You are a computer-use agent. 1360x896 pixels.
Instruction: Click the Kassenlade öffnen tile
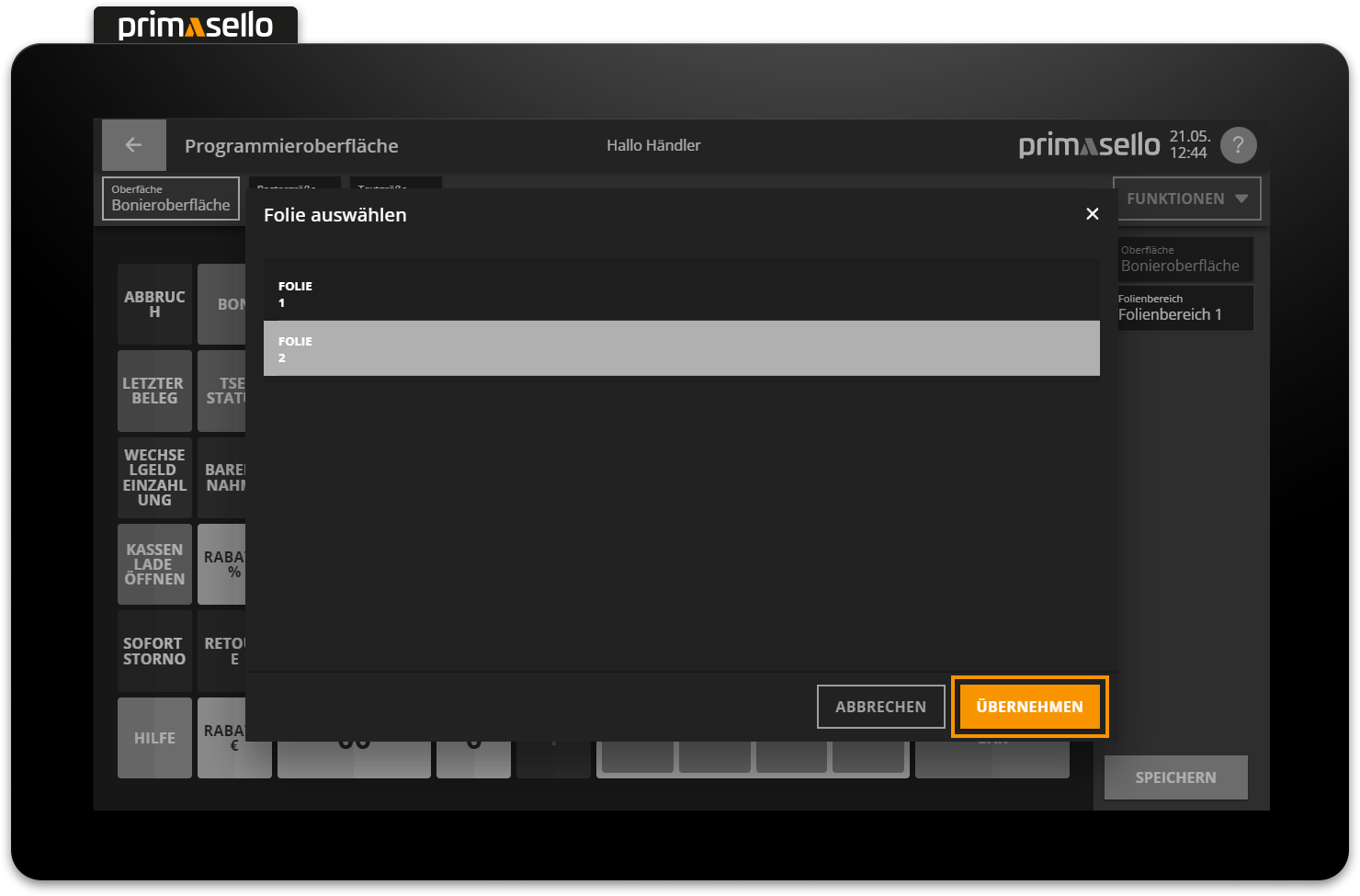(x=154, y=564)
